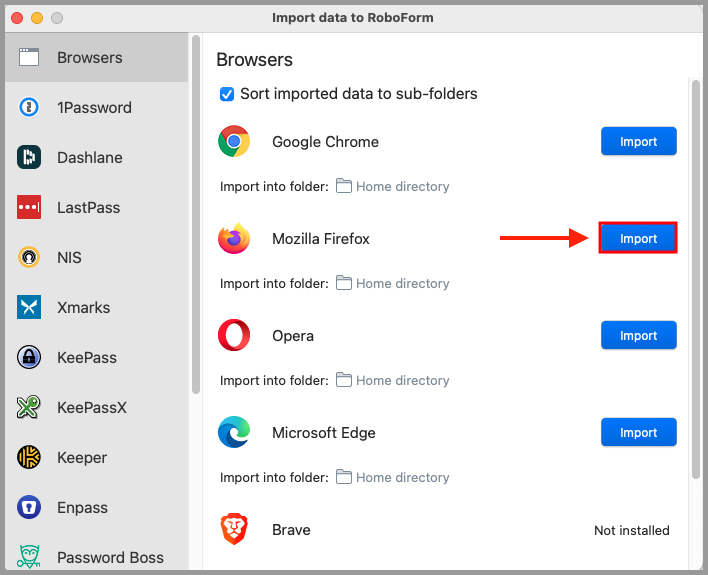Viewport: 708px width, 575px height.
Task: Click the 'Microsoft Edge' label
Action: [324, 433]
